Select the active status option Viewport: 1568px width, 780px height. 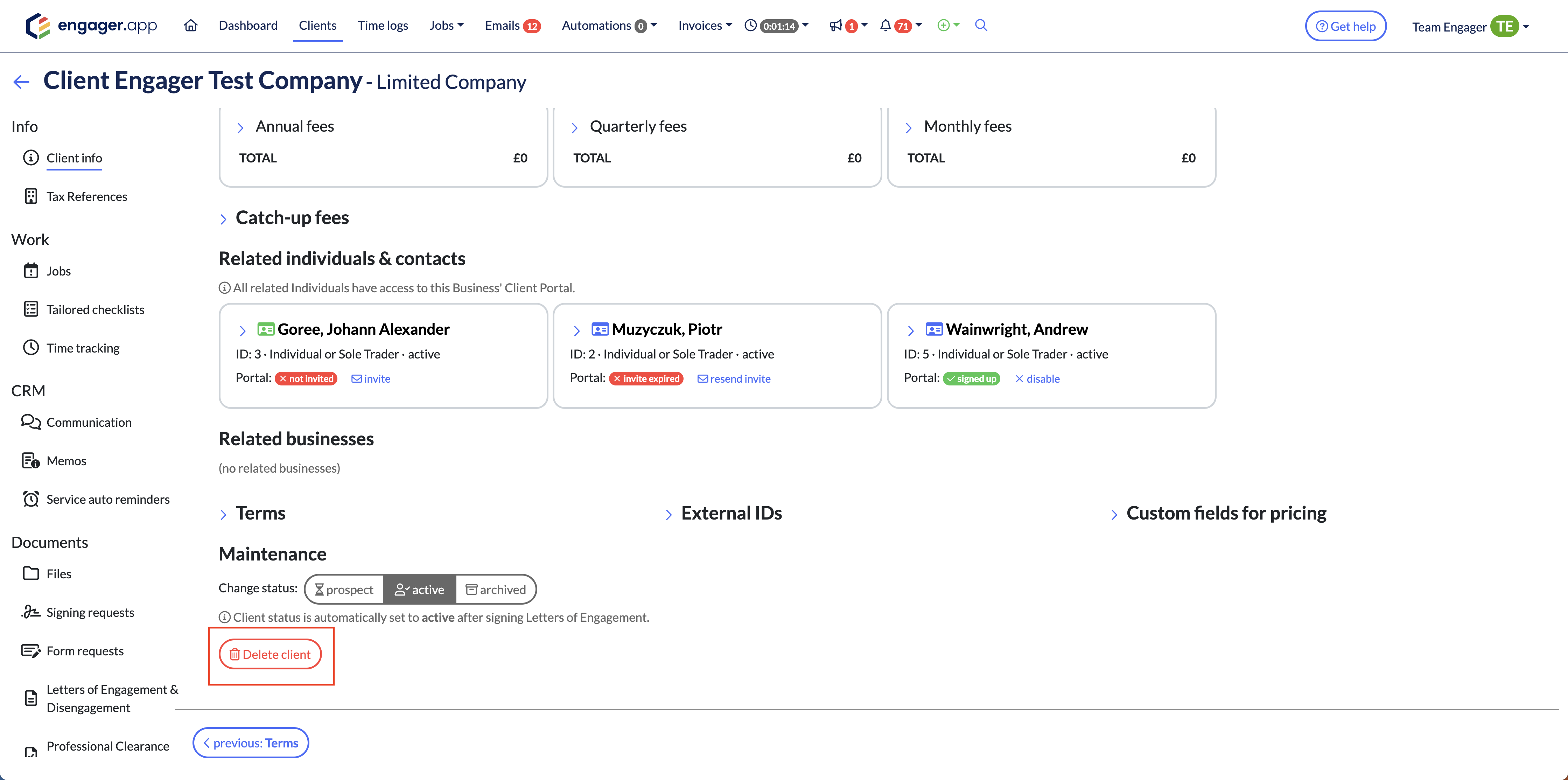tap(419, 590)
